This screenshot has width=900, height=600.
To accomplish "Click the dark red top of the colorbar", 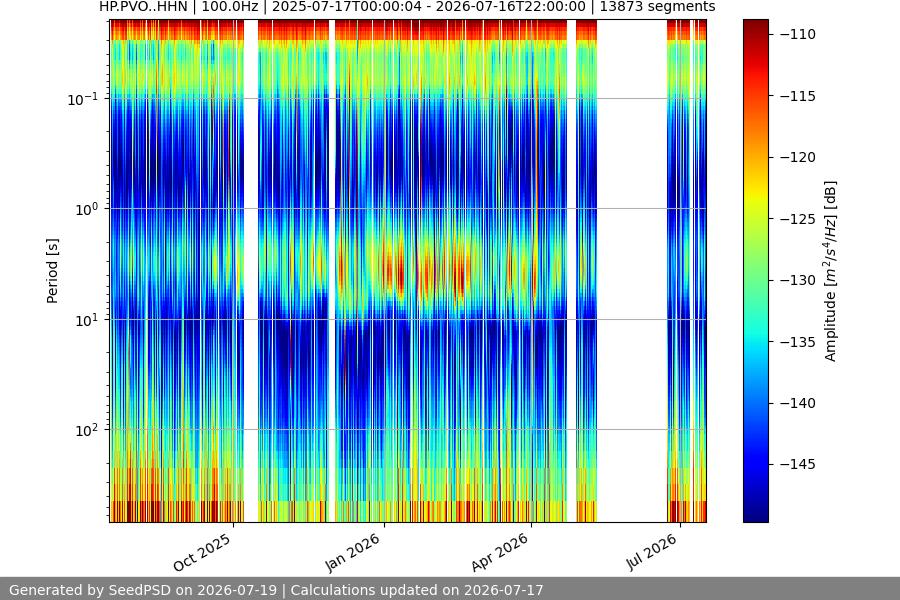I will (x=755, y=26).
